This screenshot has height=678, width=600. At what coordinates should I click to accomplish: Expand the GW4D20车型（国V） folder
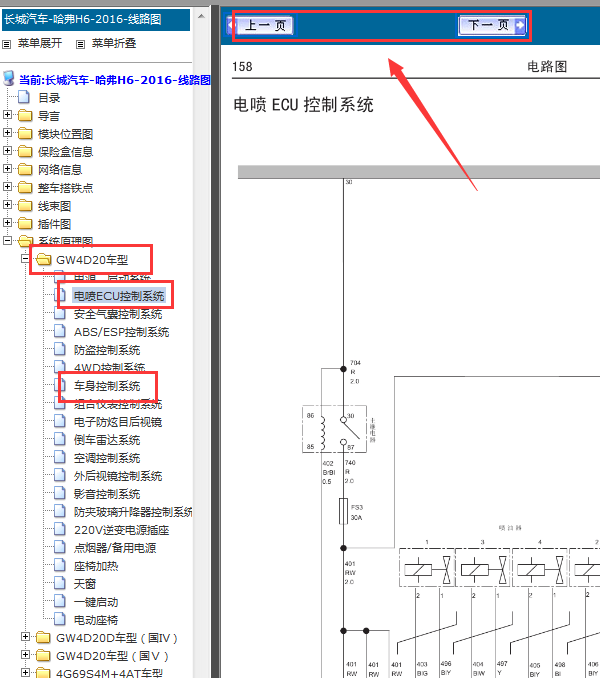pos(26,655)
